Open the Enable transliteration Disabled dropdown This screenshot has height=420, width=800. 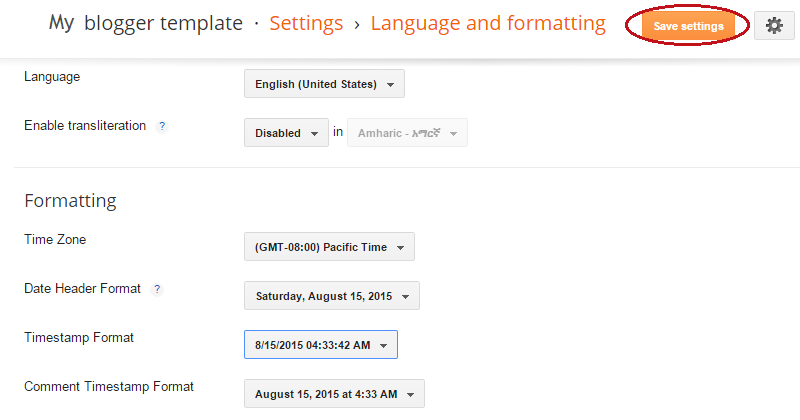286,133
